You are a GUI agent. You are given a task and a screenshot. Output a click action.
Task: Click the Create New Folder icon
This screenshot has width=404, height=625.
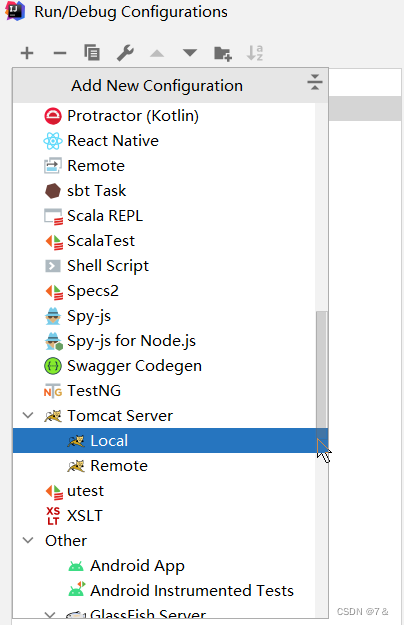point(223,53)
